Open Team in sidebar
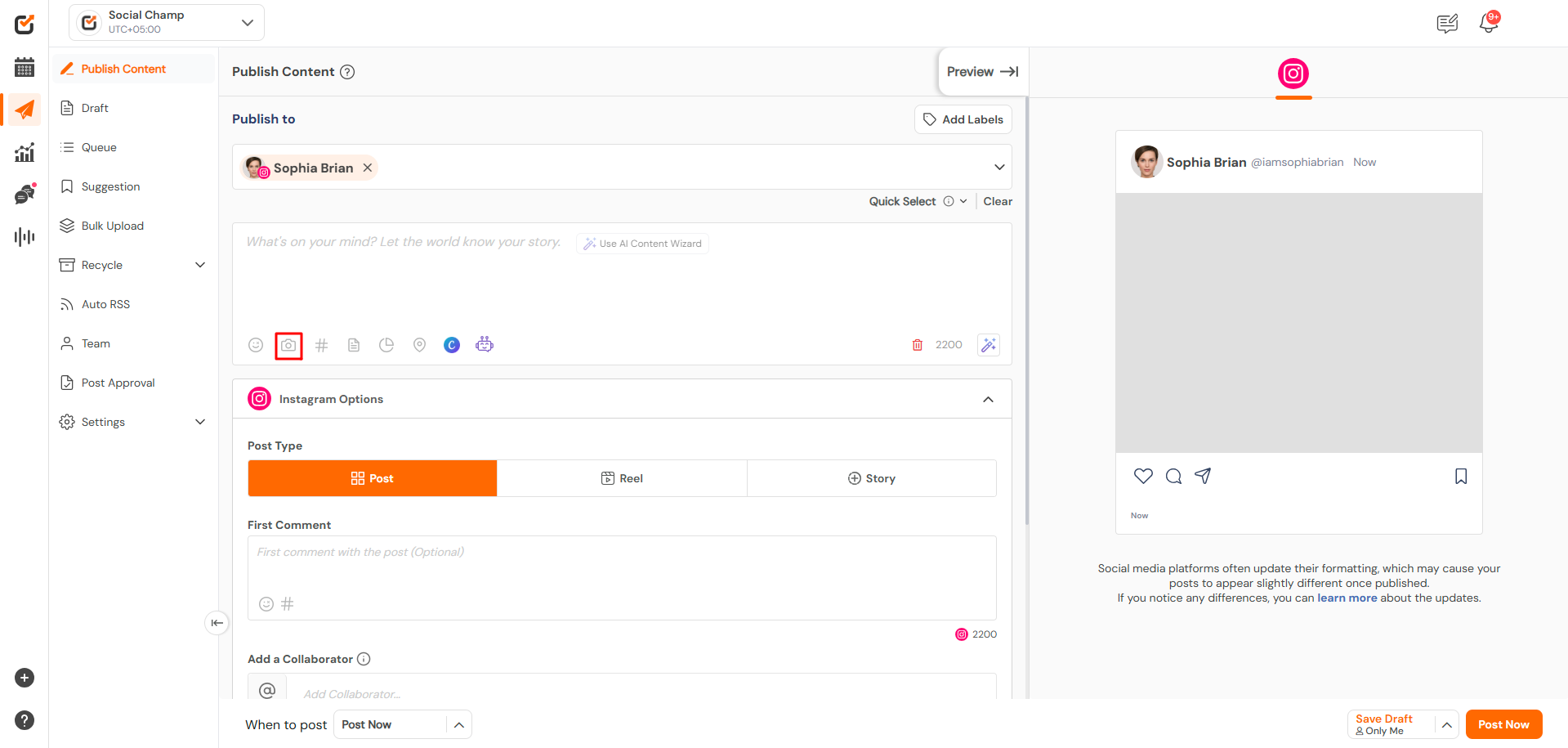The width and height of the screenshot is (1568, 748). [135, 343]
